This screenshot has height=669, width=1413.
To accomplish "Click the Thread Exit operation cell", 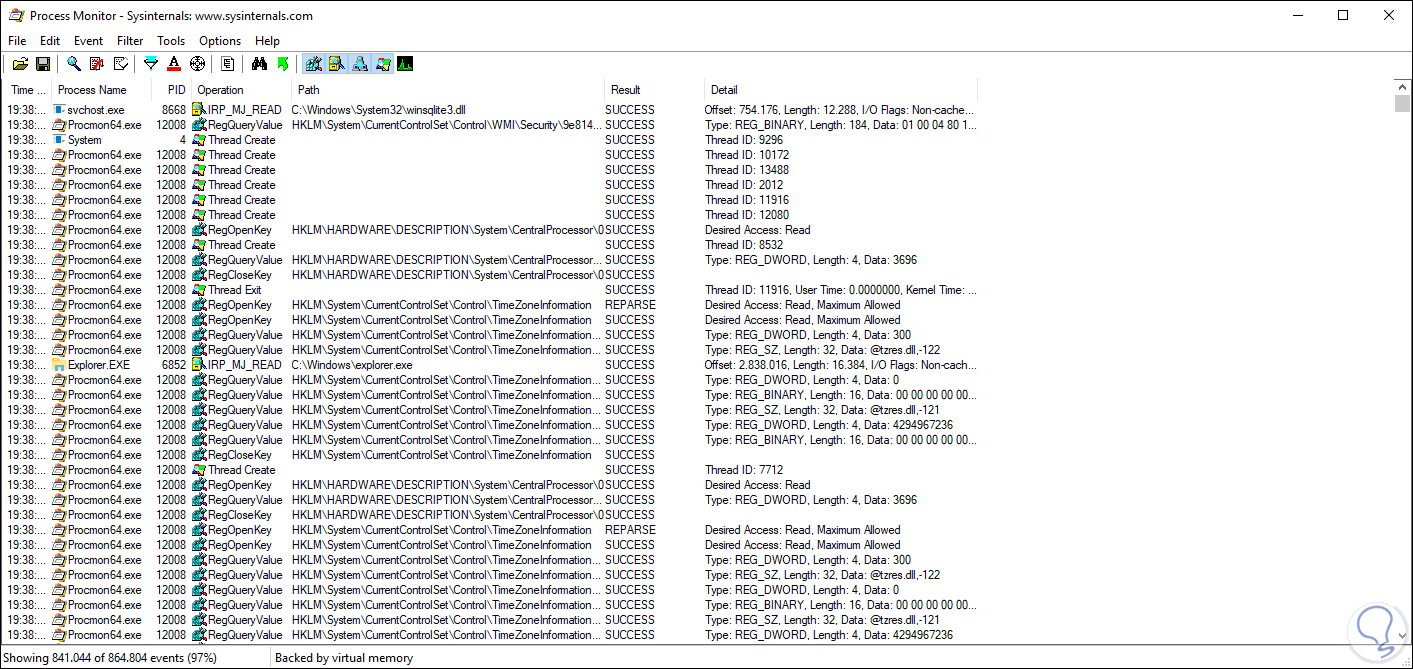I will [x=234, y=290].
